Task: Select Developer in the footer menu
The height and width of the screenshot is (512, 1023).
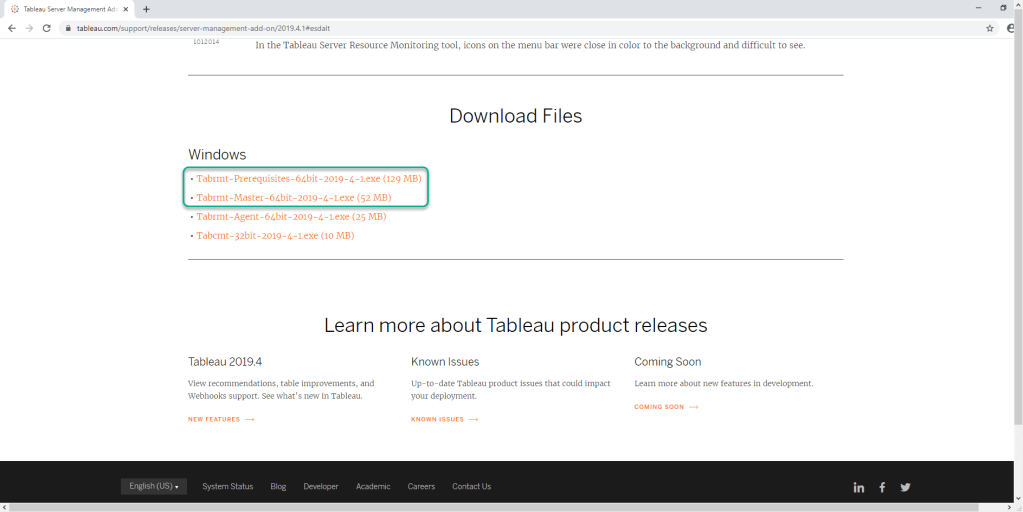Action: 321,486
